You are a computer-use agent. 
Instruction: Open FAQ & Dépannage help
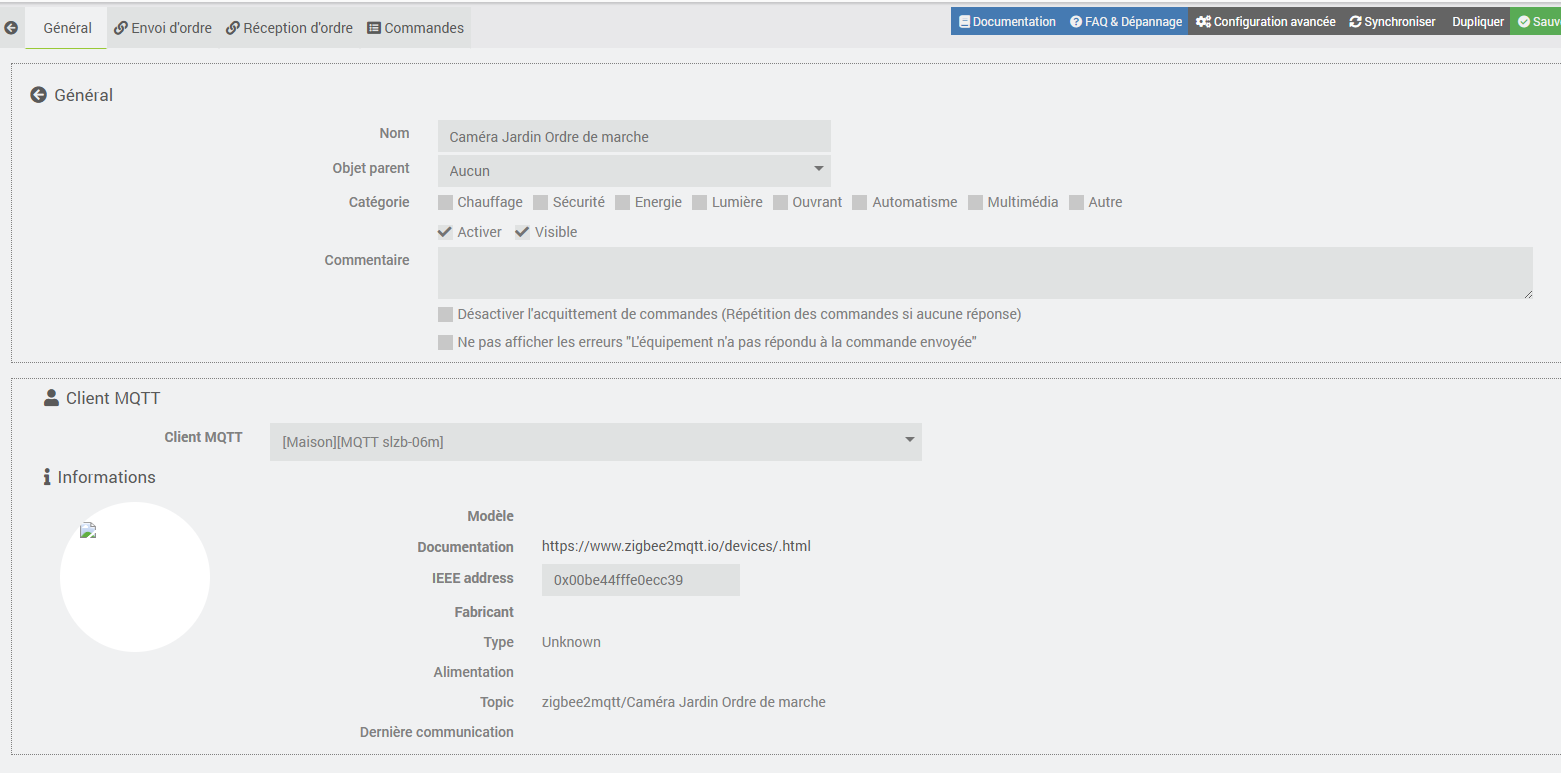[x=1126, y=22]
